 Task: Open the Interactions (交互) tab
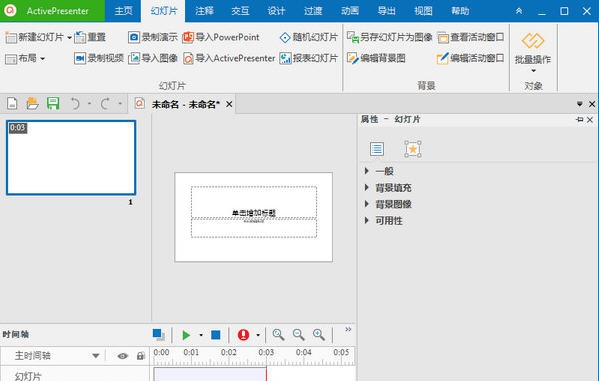click(x=240, y=11)
